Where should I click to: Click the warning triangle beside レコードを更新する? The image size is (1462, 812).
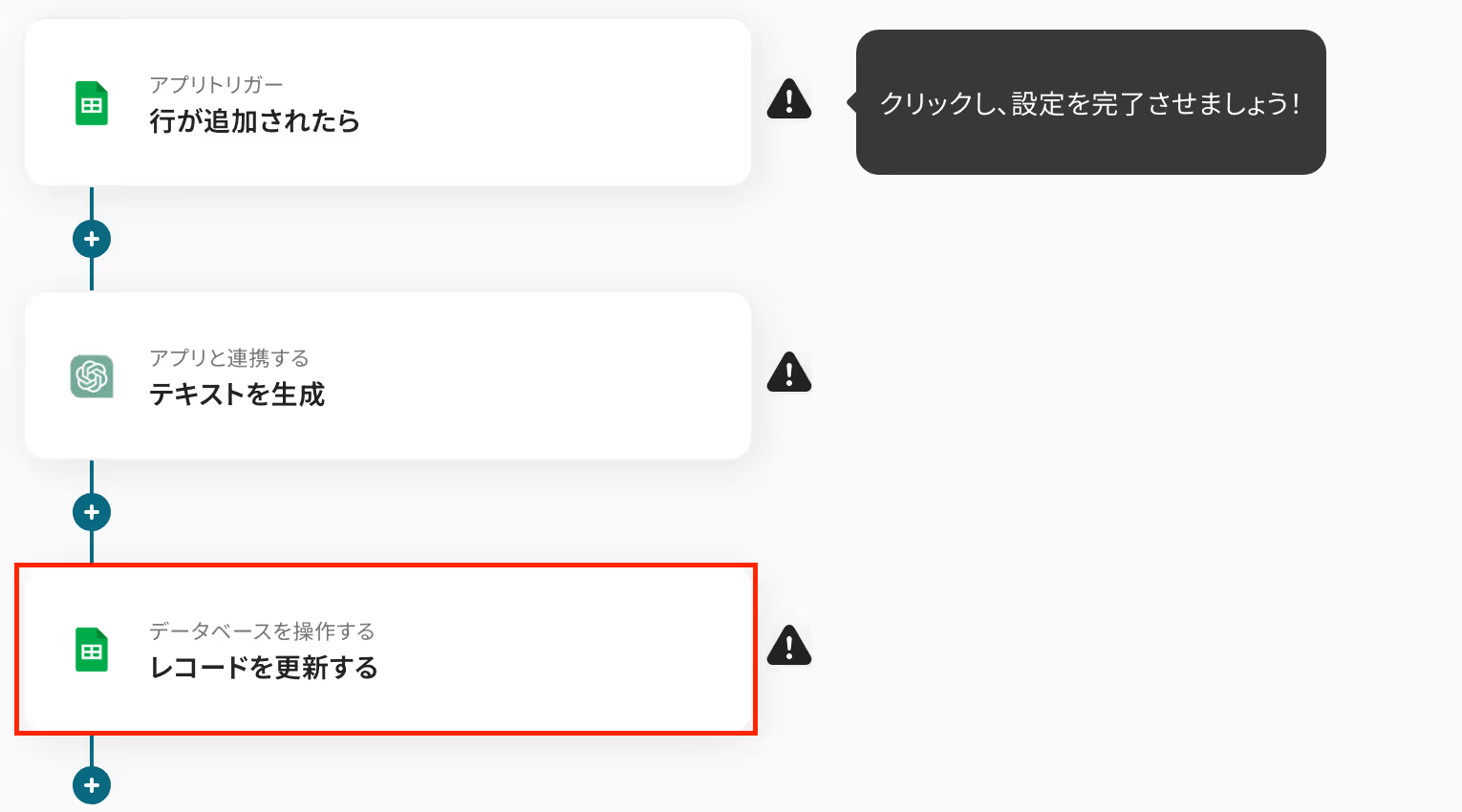(789, 645)
